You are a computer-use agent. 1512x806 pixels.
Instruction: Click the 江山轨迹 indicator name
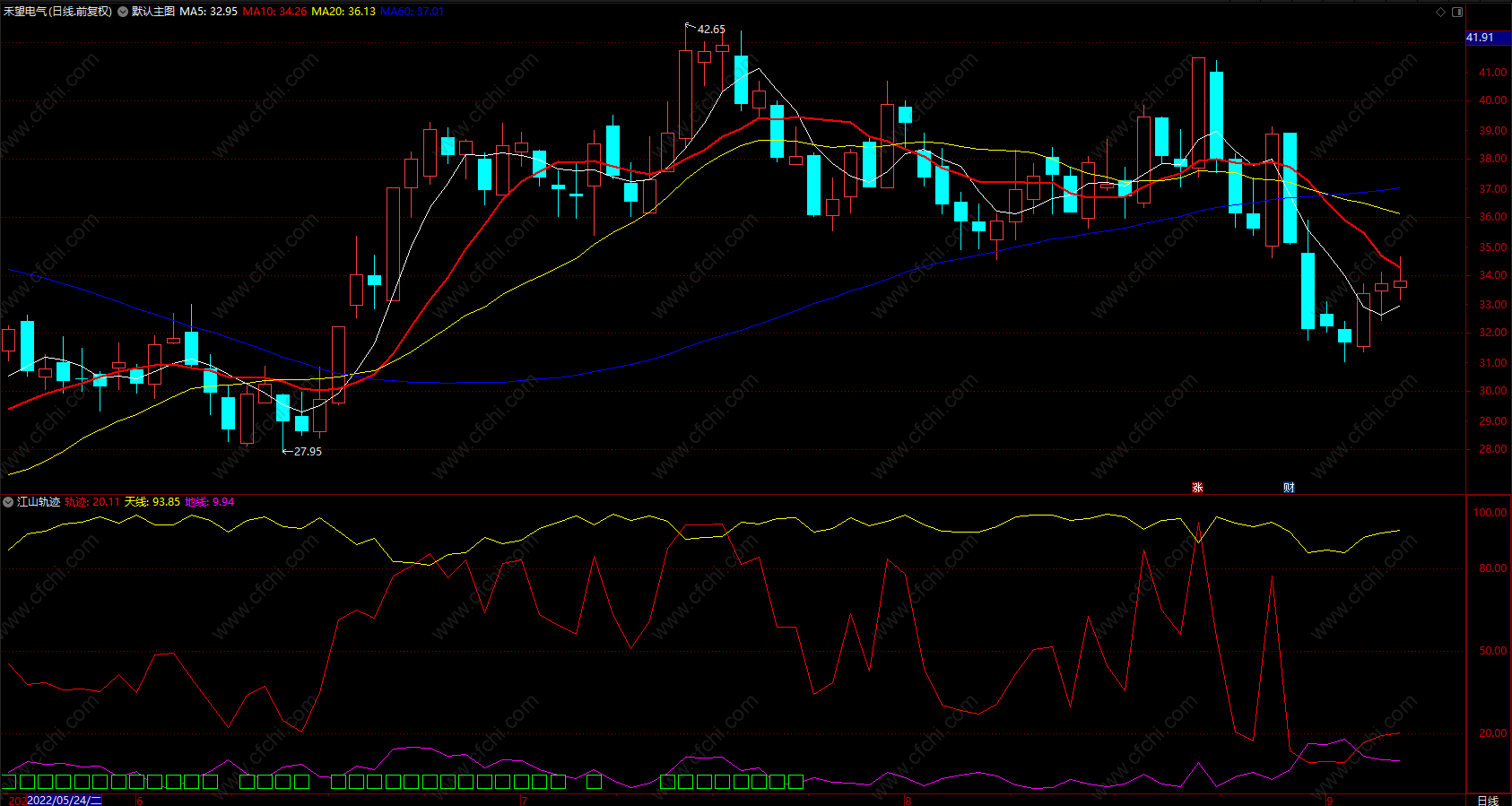pyautogui.click(x=39, y=502)
